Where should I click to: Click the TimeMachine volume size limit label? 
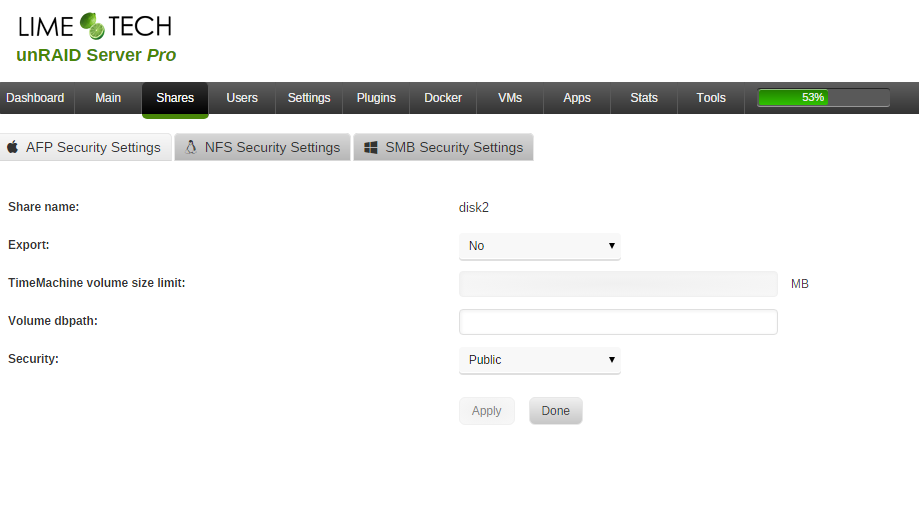pyautogui.click(x=97, y=283)
